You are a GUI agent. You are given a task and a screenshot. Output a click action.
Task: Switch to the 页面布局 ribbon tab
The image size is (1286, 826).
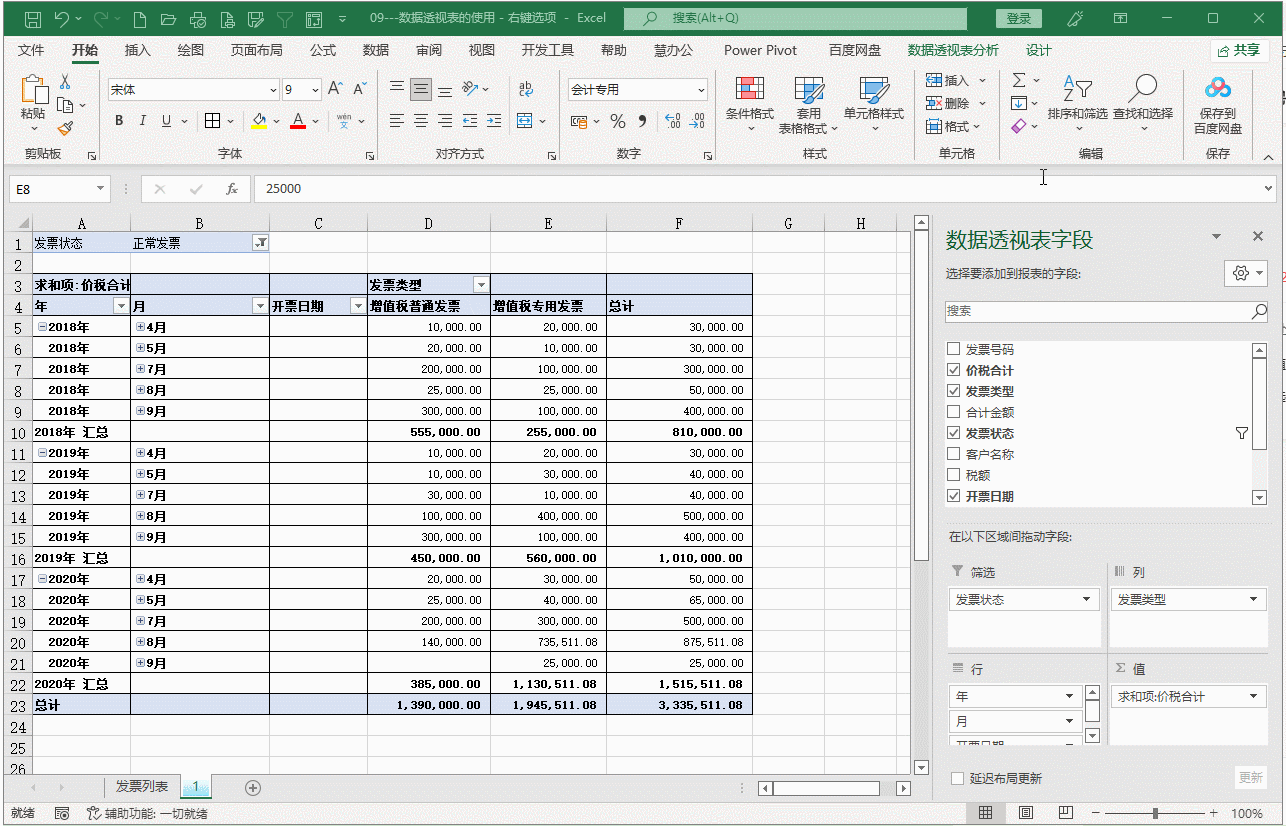pyautogui.click(x=257, y=50)
